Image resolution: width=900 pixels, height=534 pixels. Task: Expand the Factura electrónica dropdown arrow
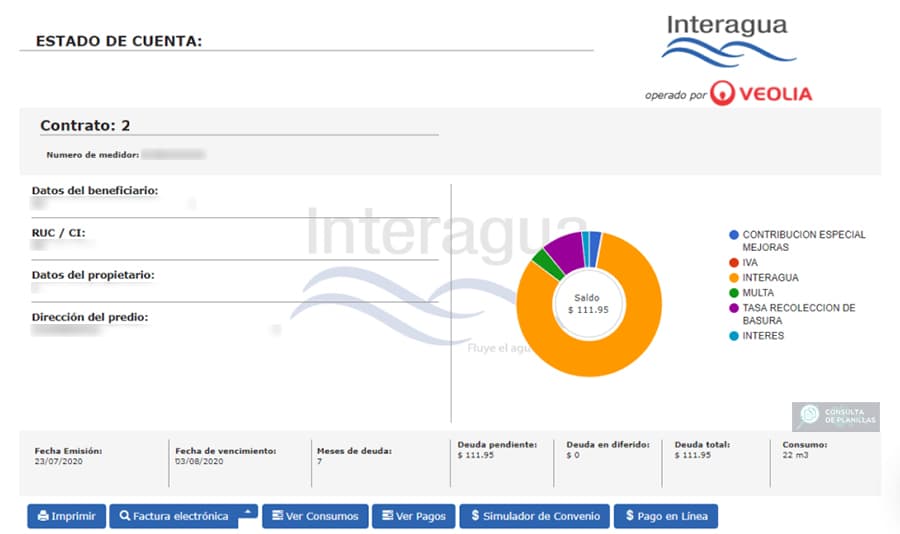pos(248,511)
